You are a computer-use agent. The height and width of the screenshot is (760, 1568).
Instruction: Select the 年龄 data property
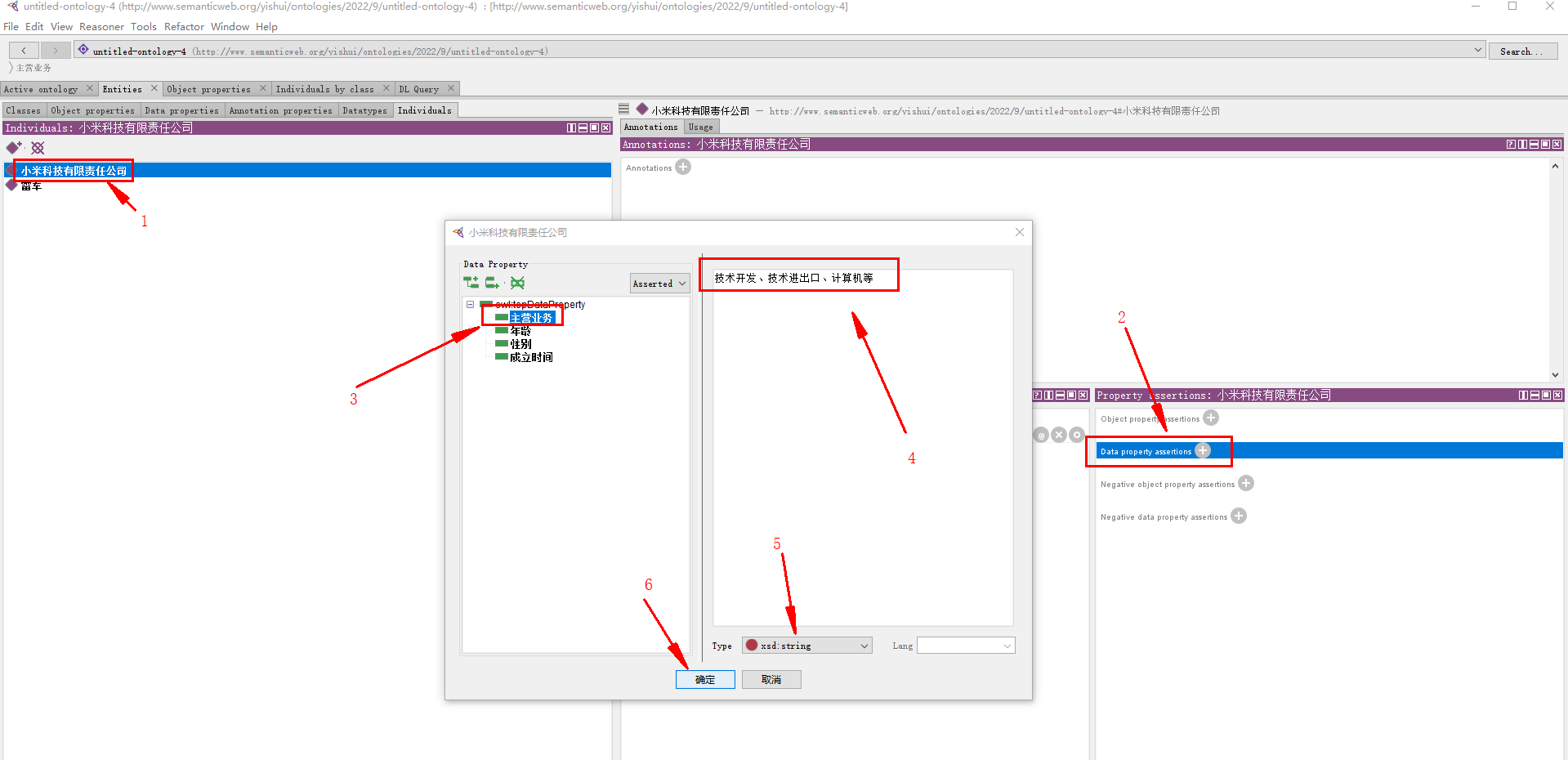coord(520,331)
